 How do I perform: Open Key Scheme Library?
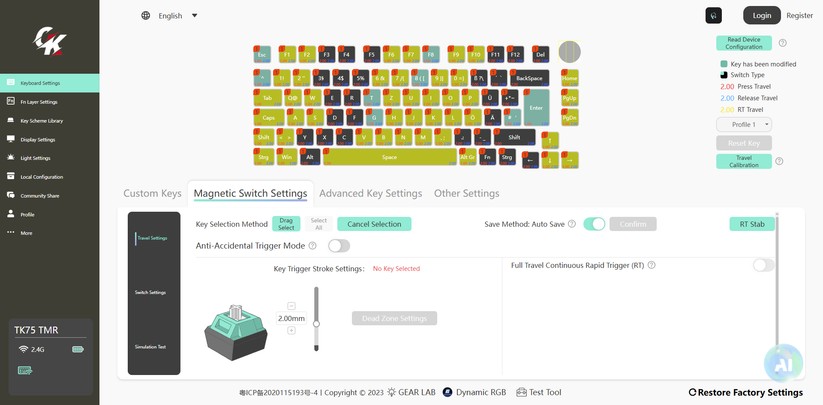pos(49,121)
